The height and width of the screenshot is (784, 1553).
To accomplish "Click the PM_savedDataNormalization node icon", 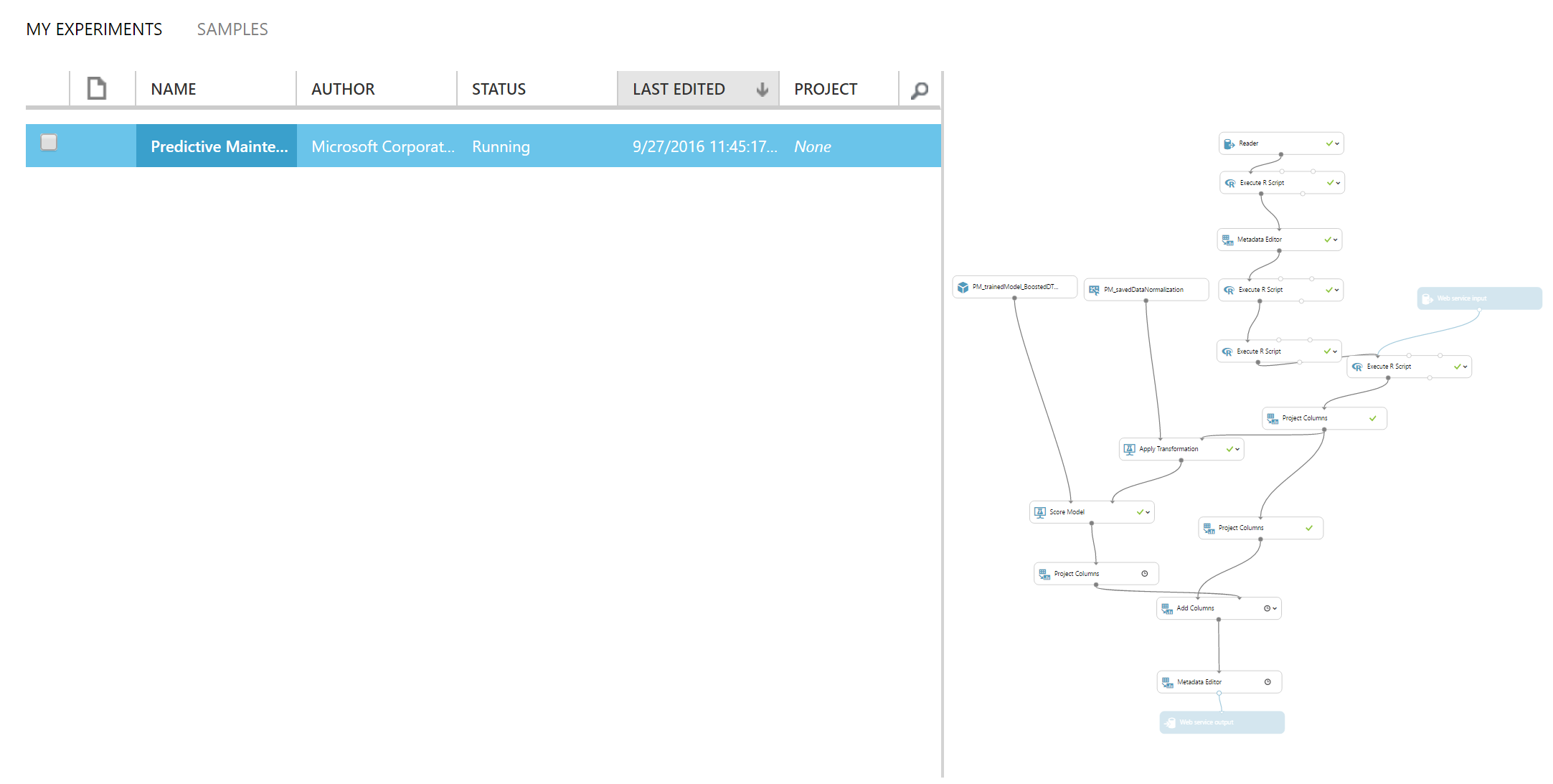I will tap(1094, 290).
